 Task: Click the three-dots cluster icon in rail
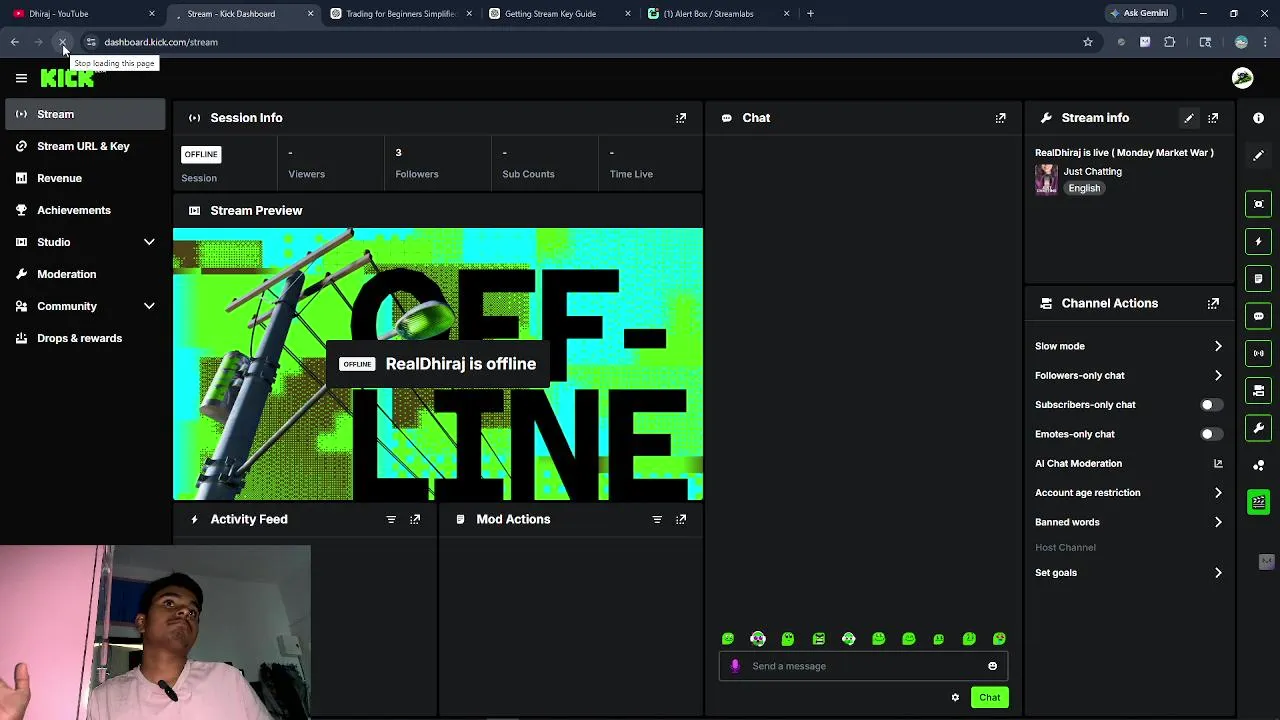(1259, 465)
